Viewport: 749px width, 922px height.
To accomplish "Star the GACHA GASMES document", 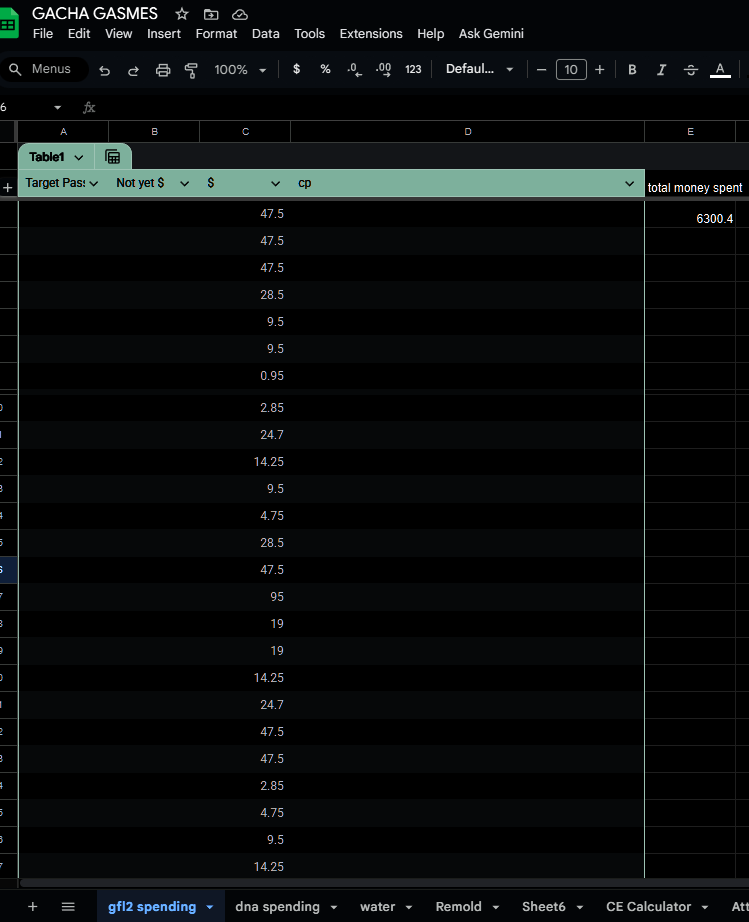I will click(182, 14).
